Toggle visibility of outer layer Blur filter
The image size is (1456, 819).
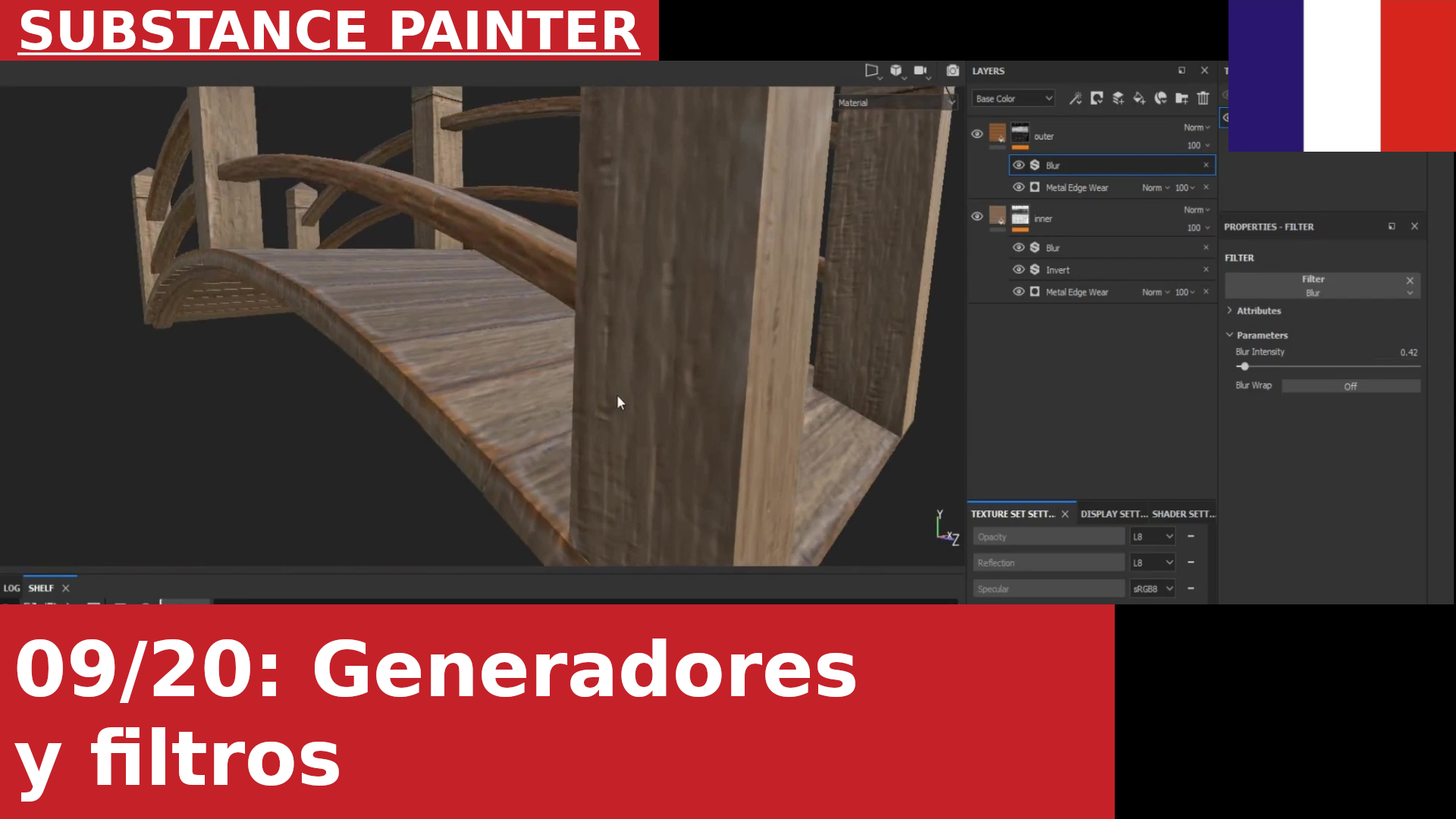pos(1018,165)
